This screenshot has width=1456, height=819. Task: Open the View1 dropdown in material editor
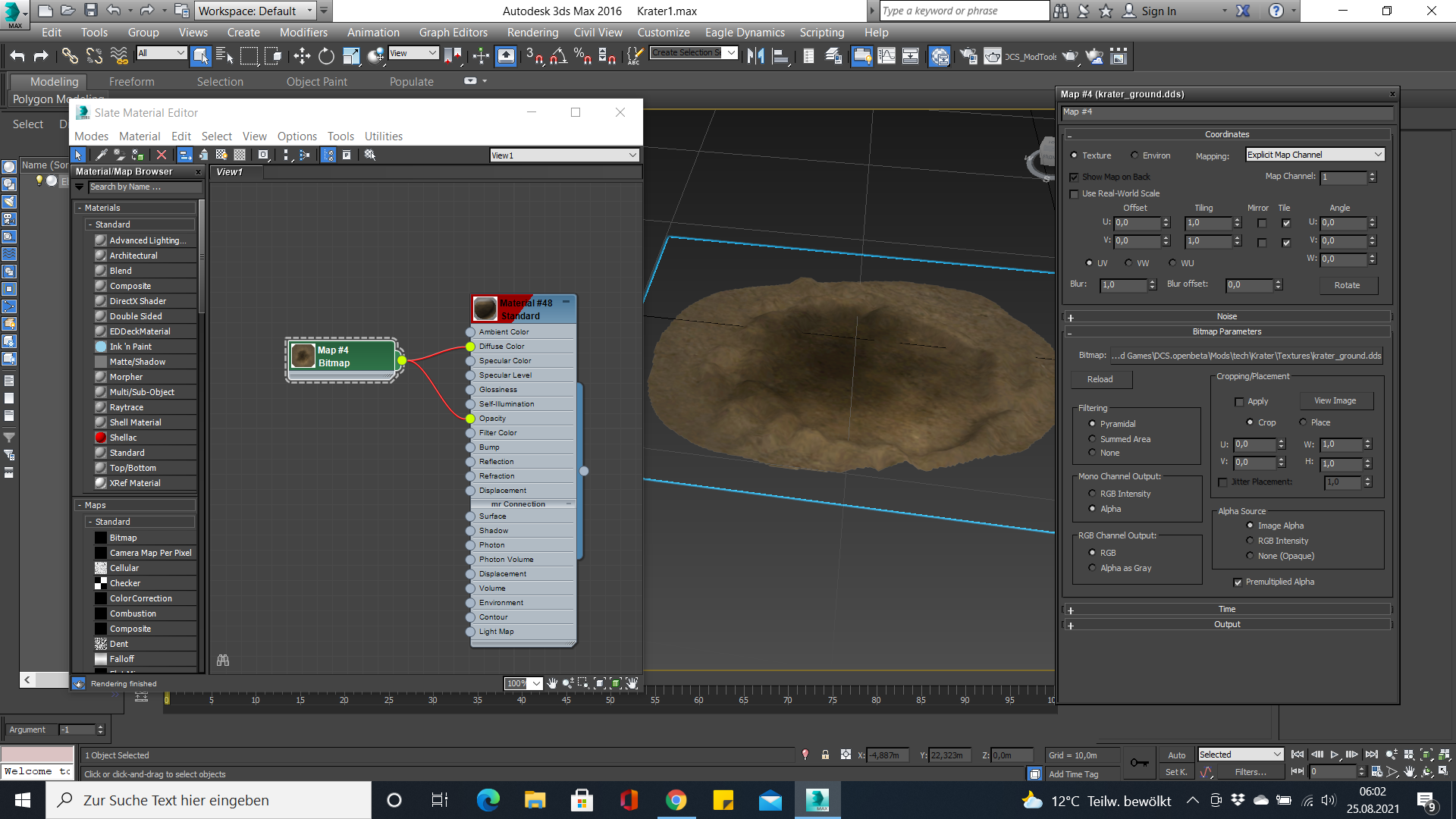coord(564,155)
